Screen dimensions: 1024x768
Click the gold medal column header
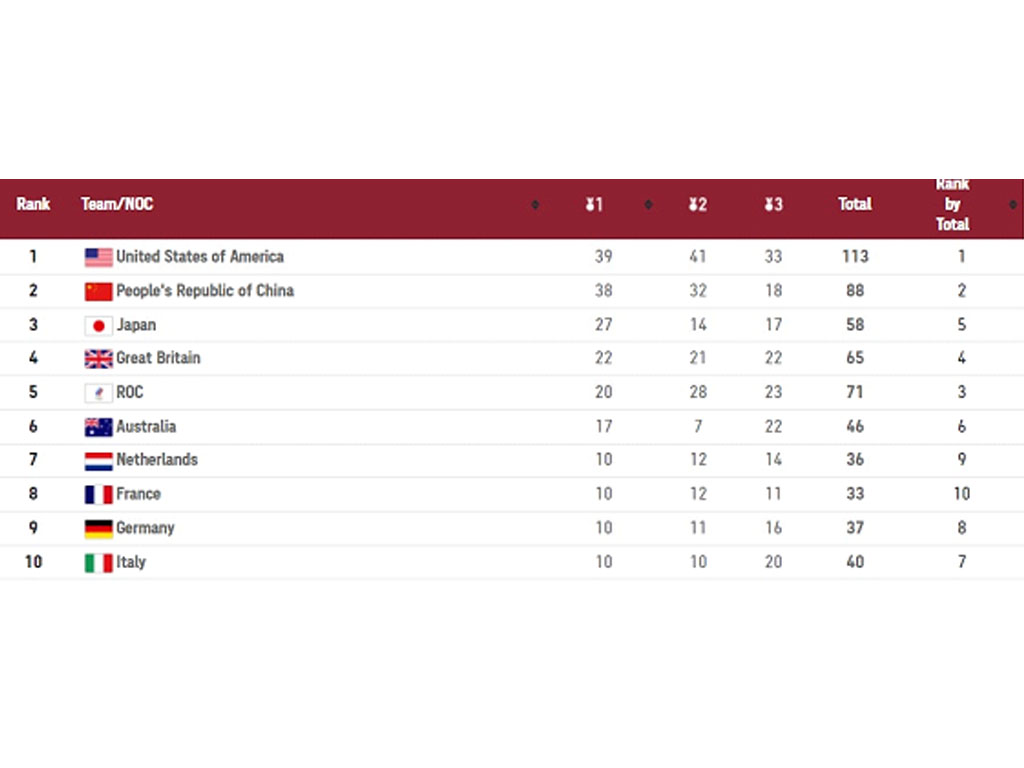click(594, 205)
